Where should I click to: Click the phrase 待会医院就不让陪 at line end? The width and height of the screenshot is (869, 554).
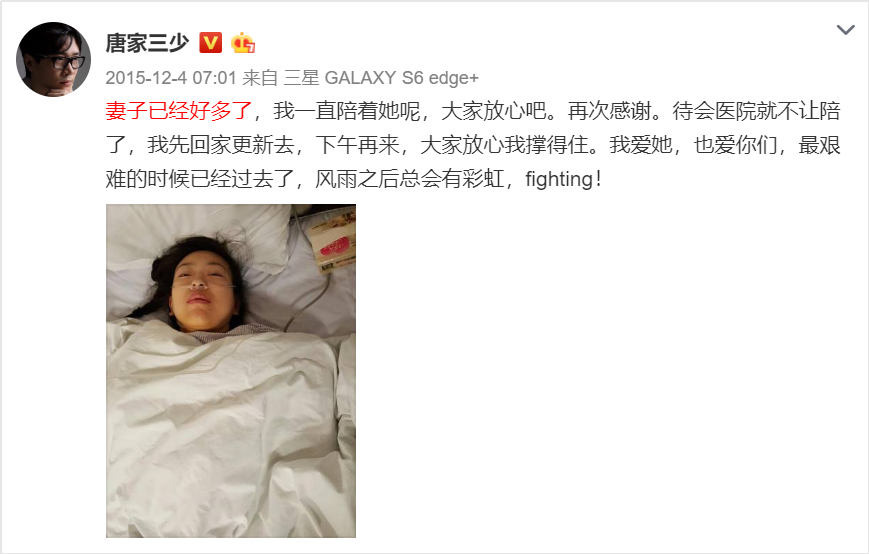pyautogui.click(x=756, y=111)
